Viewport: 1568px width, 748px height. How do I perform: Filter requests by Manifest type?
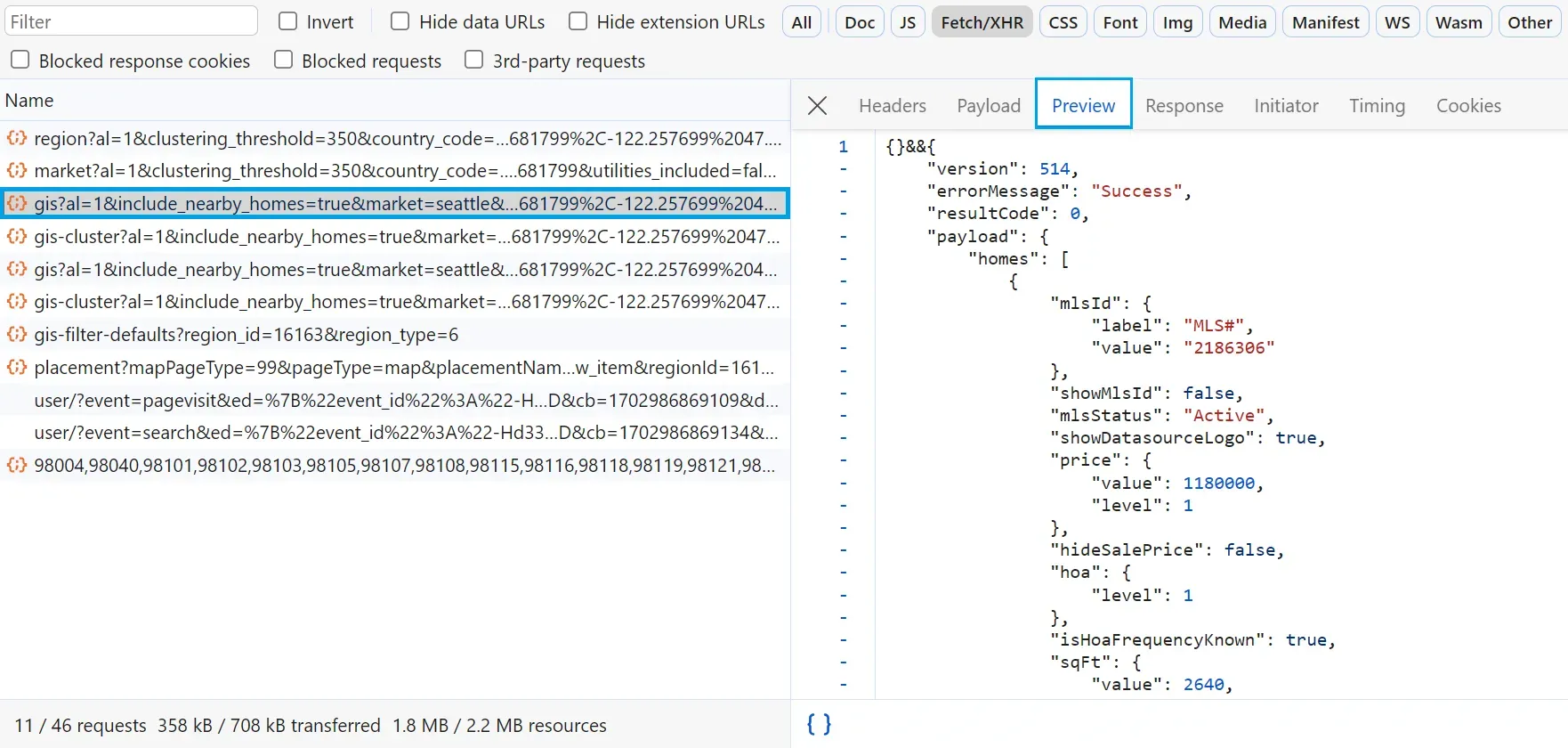1326,22
